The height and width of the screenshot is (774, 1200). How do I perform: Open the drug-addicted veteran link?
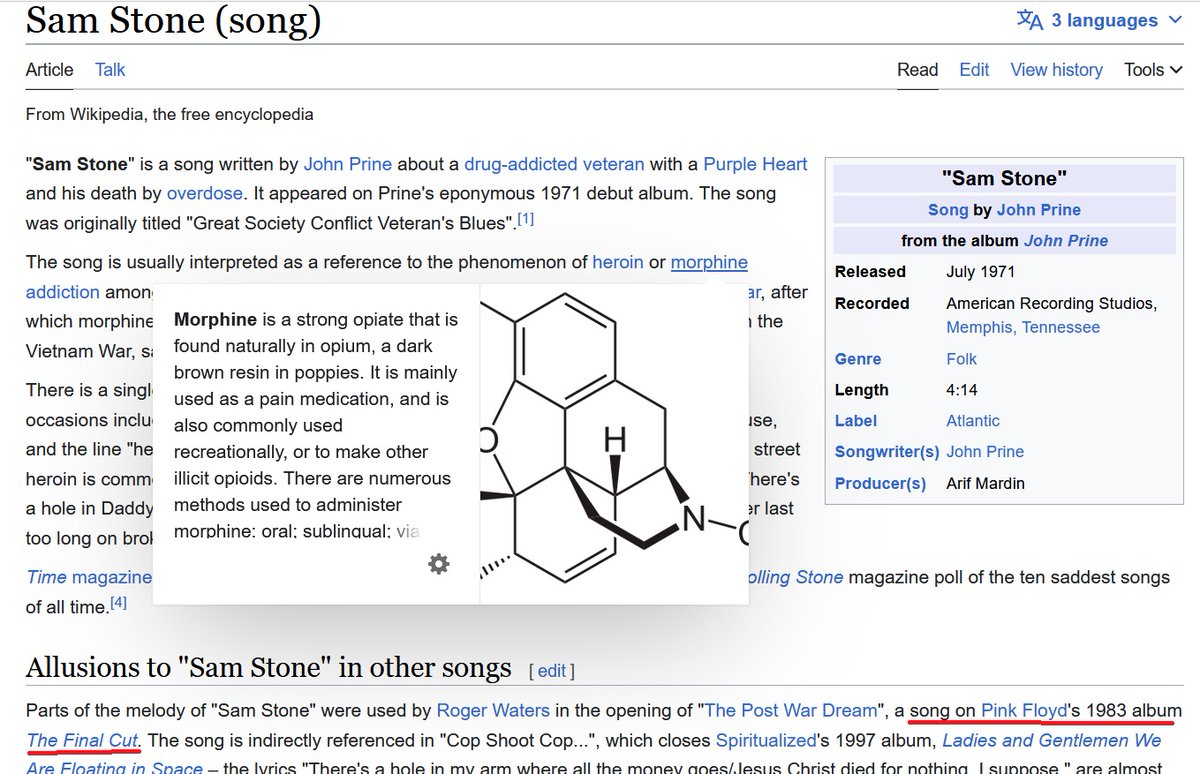point(555,164)
